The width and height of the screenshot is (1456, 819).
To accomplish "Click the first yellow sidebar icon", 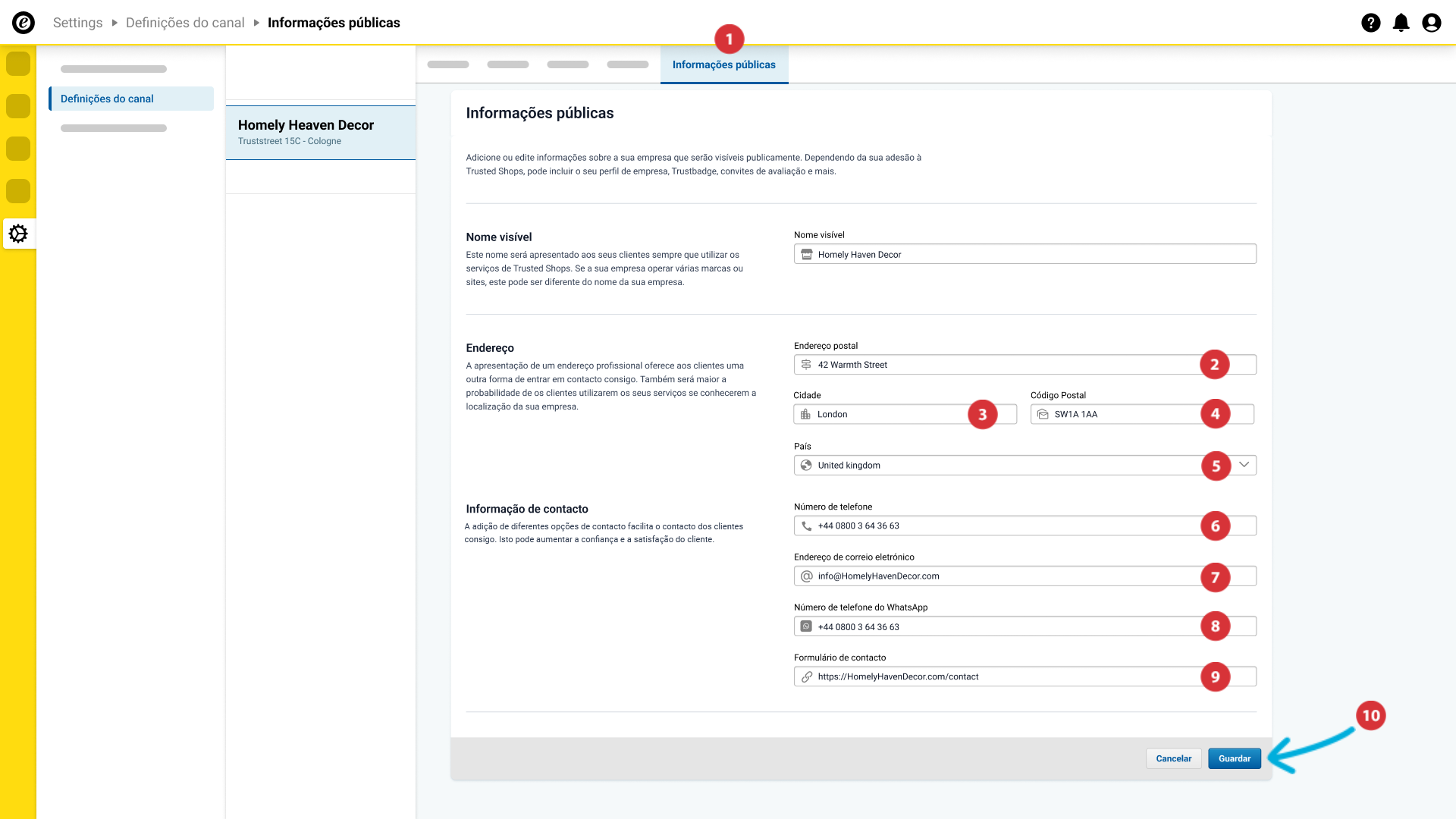I will [18, 64].
